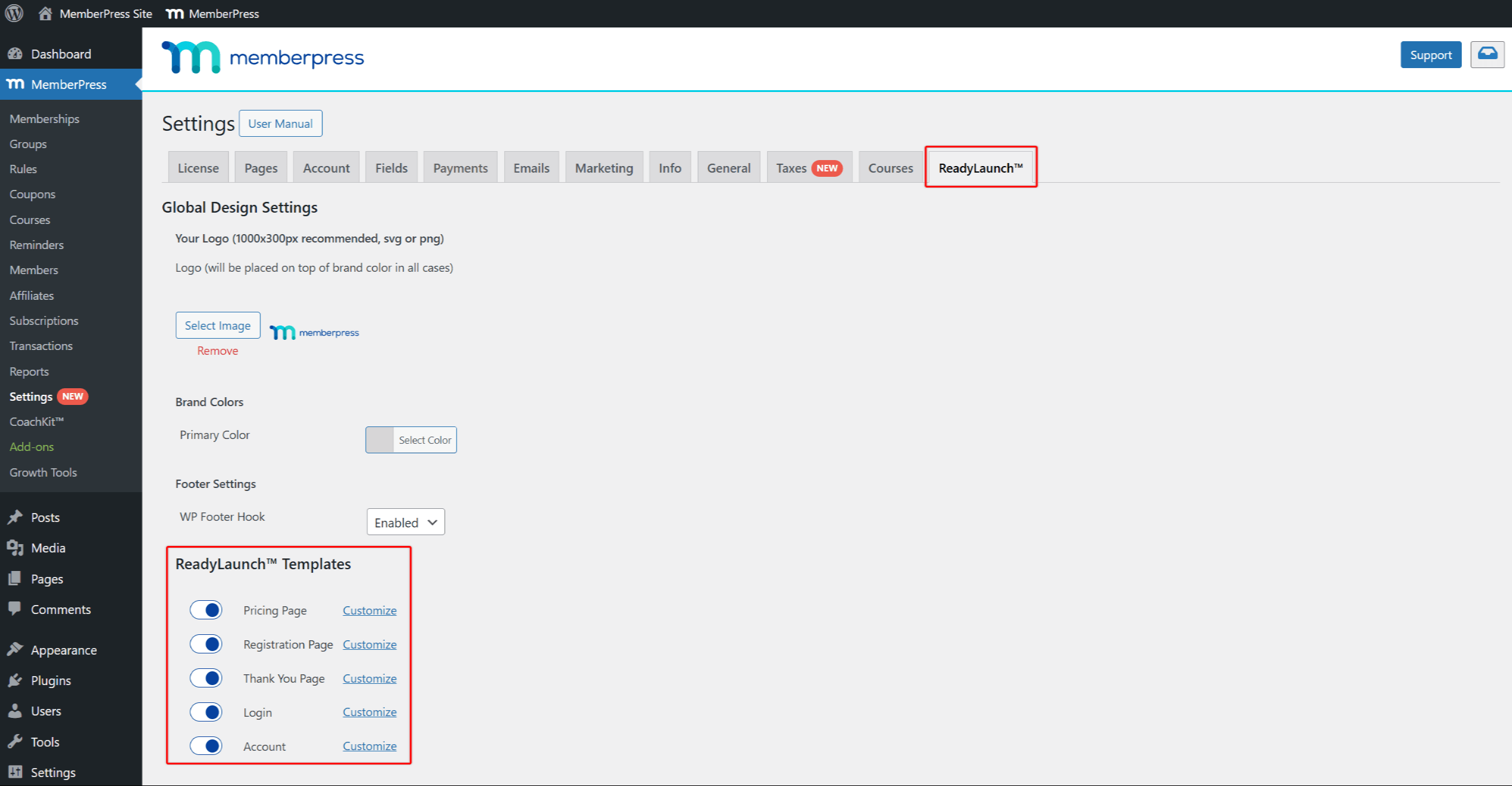This screenshot has width=1512, height=786.
Task: Switch to the Payments tab
Action: (x=461, y=168)
